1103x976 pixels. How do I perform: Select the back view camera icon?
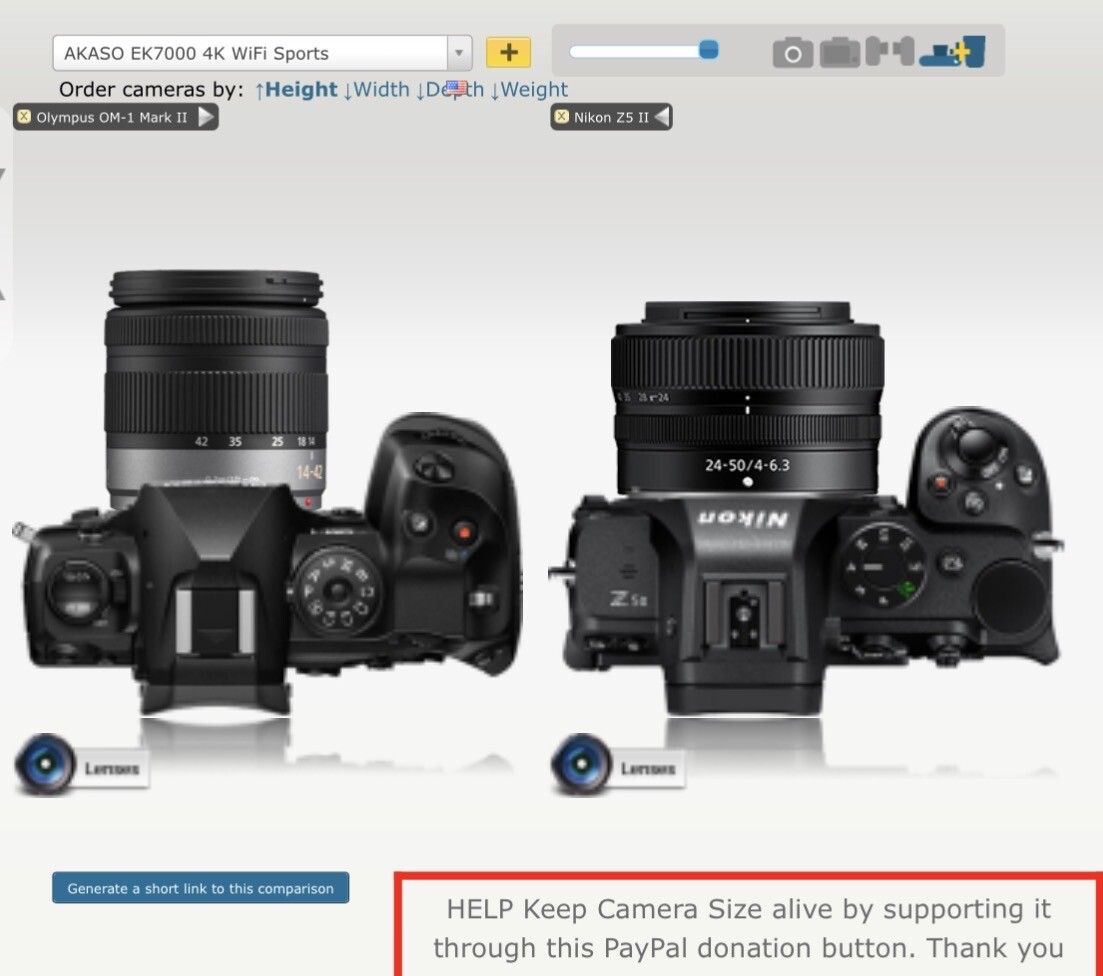coord(840,52)
